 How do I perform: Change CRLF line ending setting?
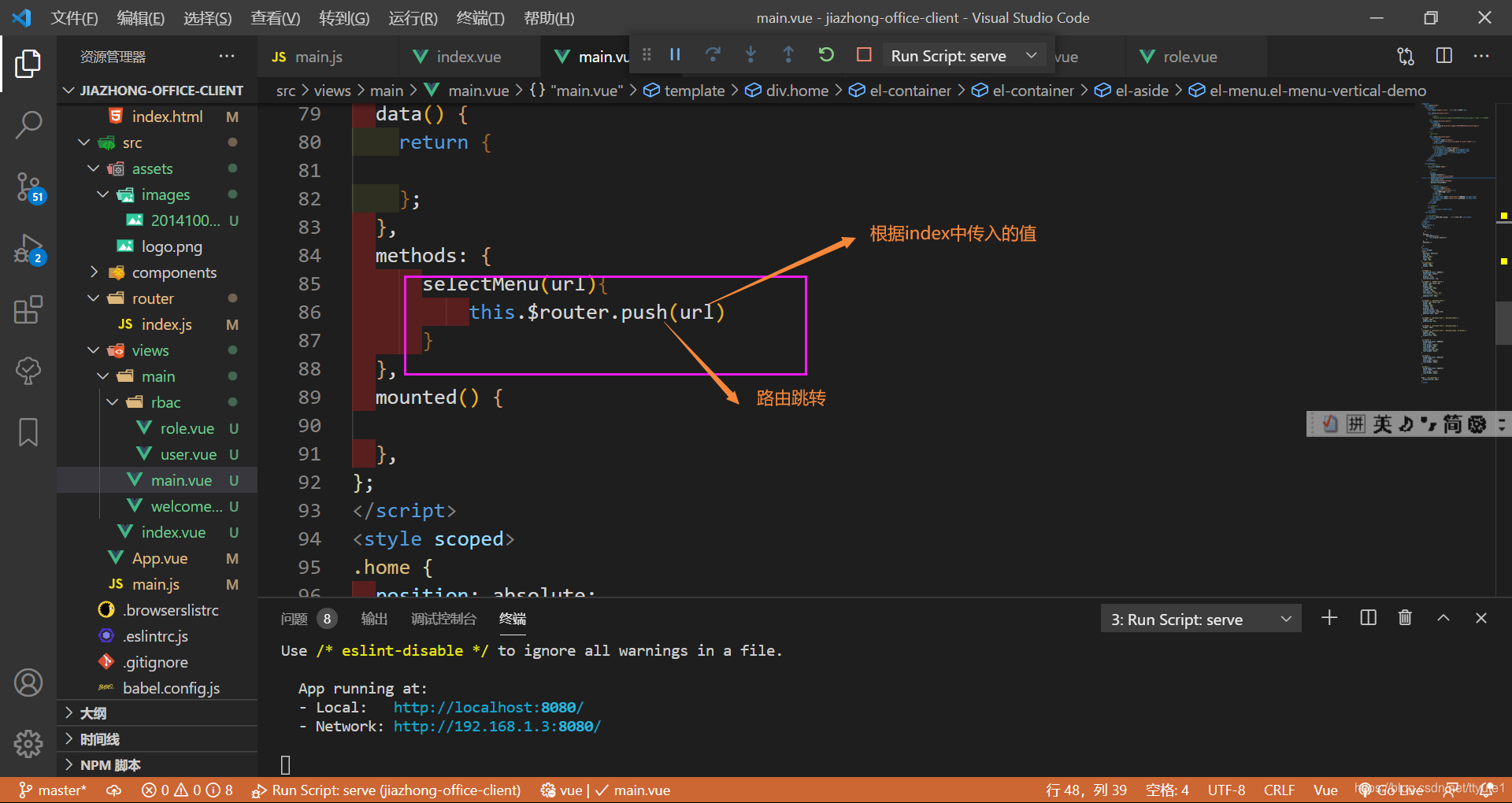coord(1279,790)
